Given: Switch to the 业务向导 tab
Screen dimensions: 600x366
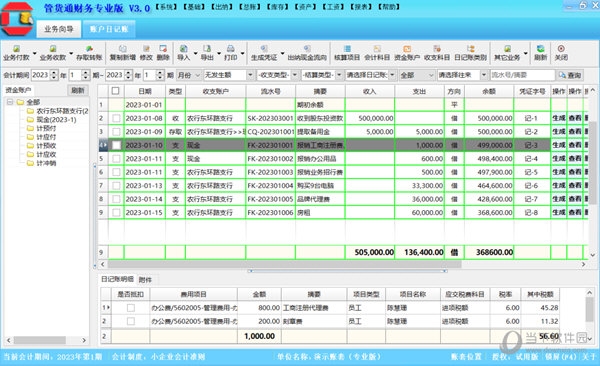Looking at the screenshot, I should point(59,29).
